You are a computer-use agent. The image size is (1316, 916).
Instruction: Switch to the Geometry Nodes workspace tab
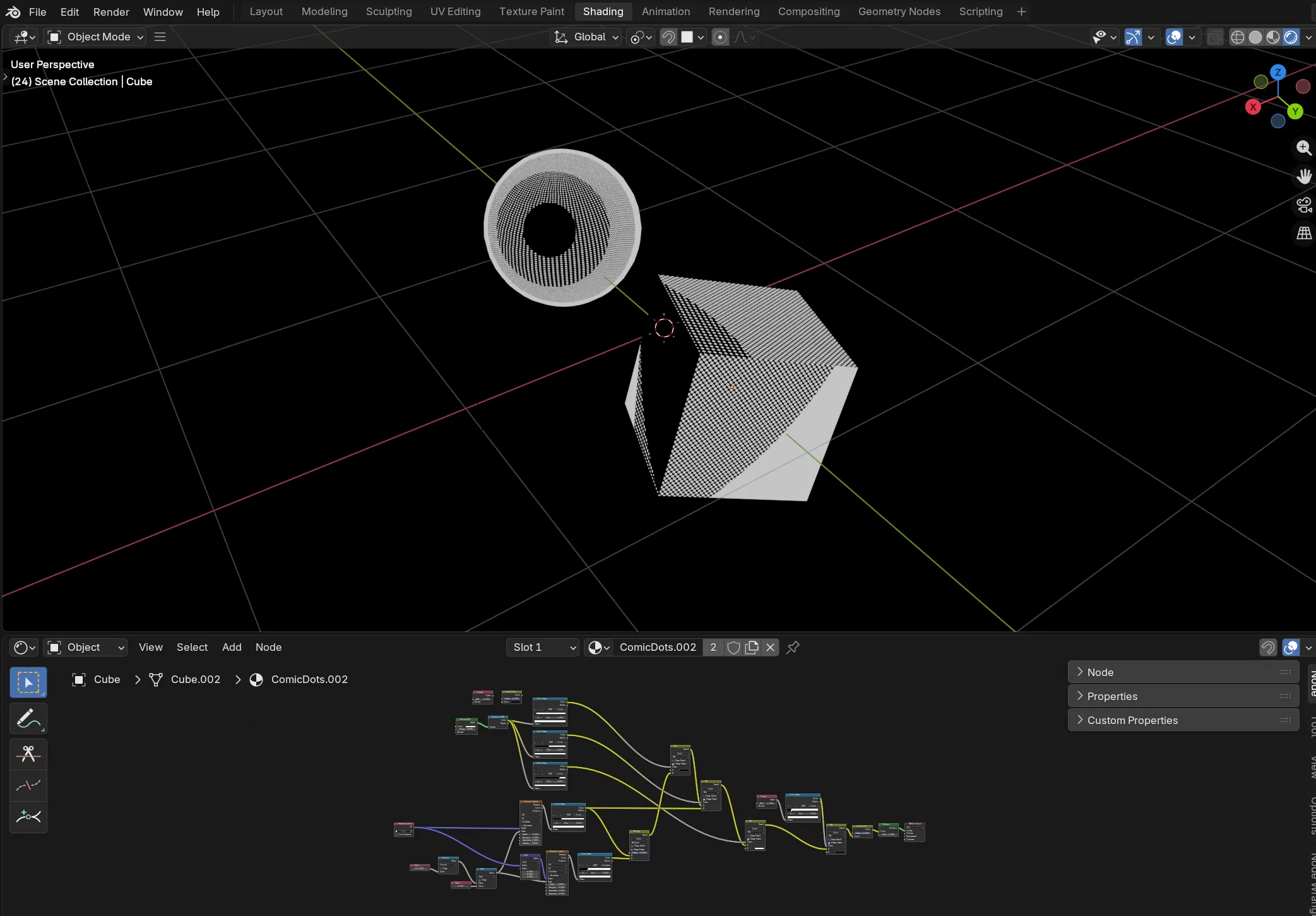tap(899, 11)
